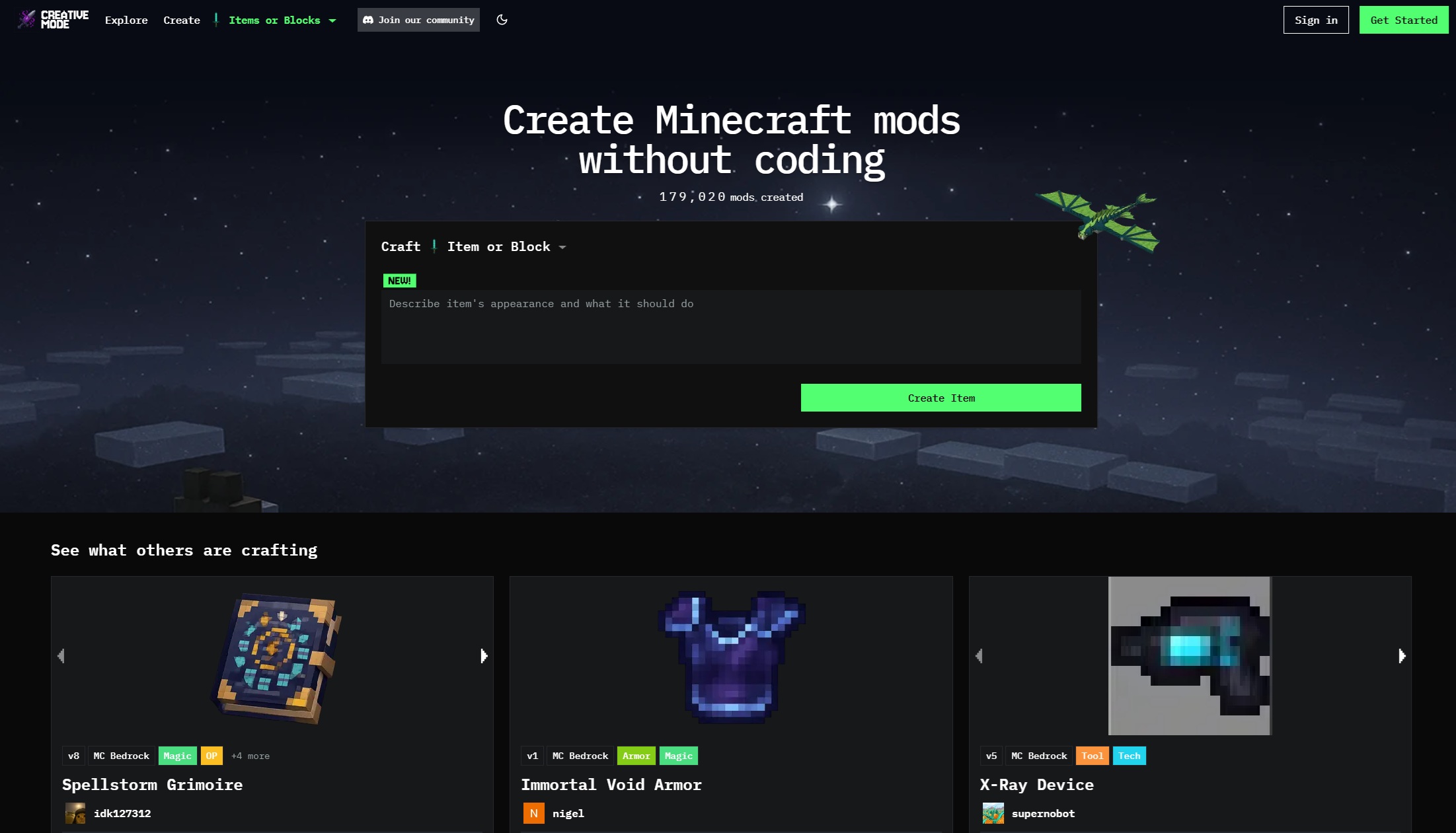
Task: Click the Creative Mode logo
Action: pos(53,20)
